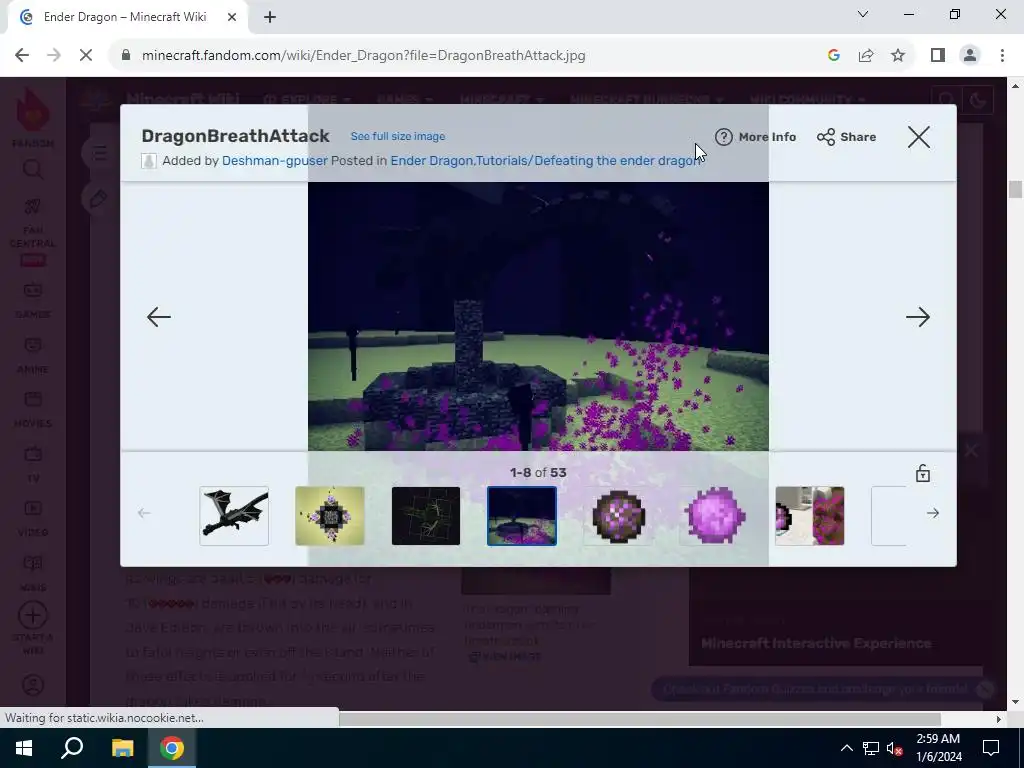This screenshot has height=768, width=1024.
Task: Open network tray icon
Action: coord(871,748)
